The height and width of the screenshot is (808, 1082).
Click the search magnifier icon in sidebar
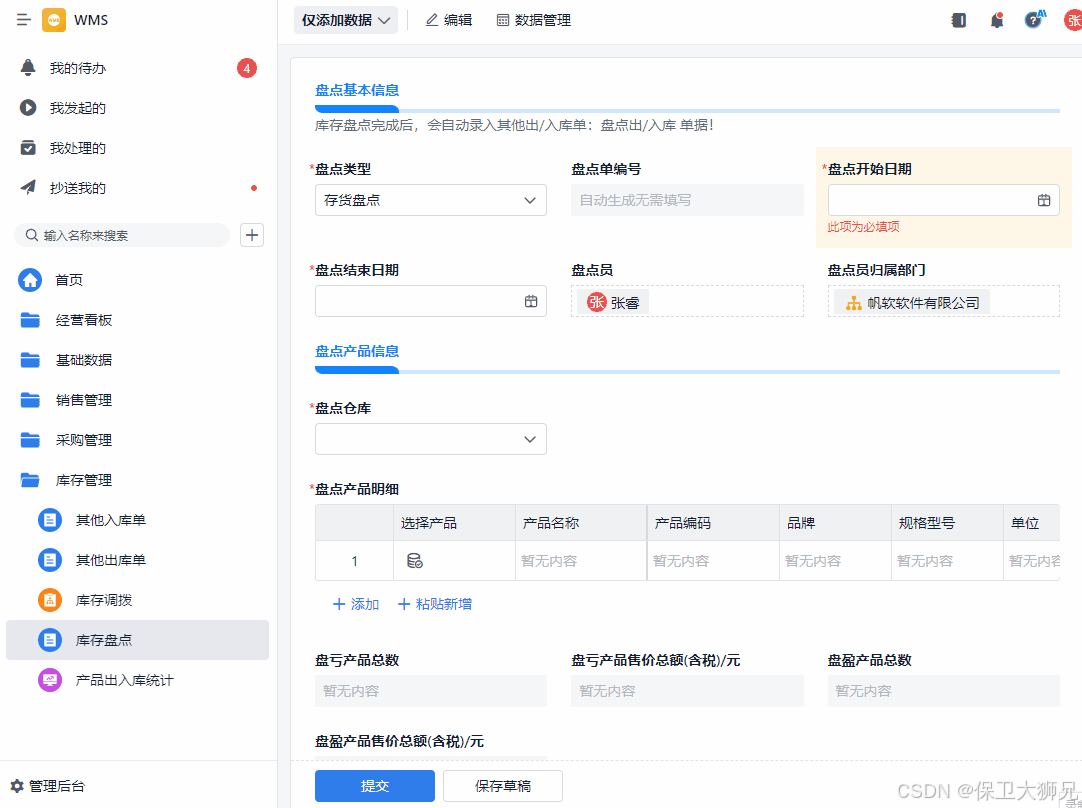[x=31, y=235]
